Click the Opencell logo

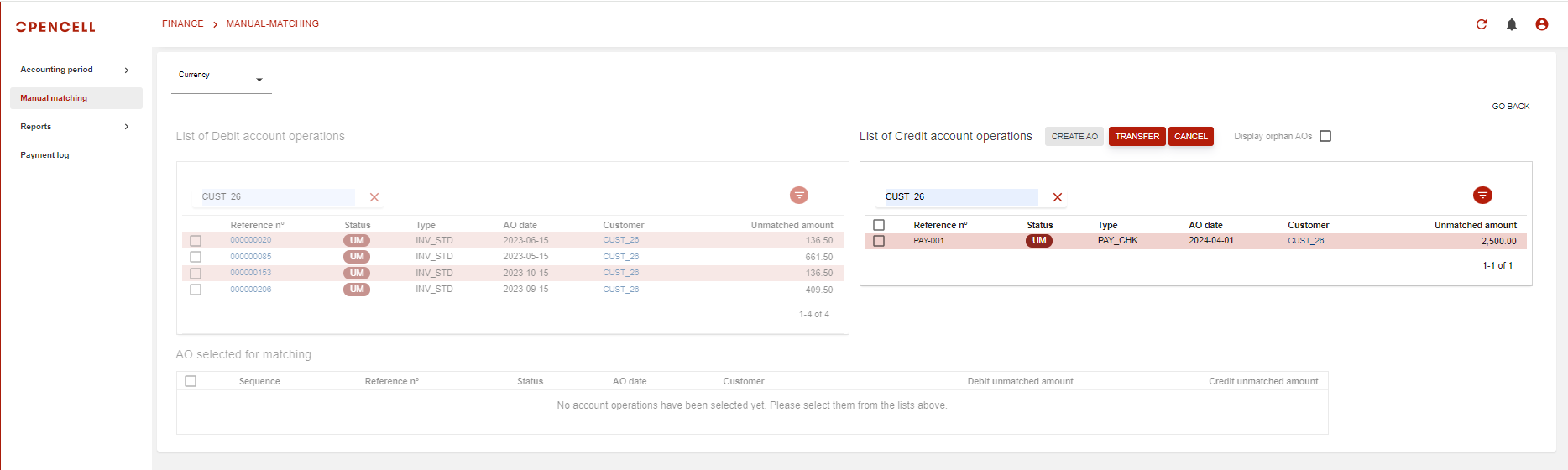pyautogui.click(x=55, y=27)
